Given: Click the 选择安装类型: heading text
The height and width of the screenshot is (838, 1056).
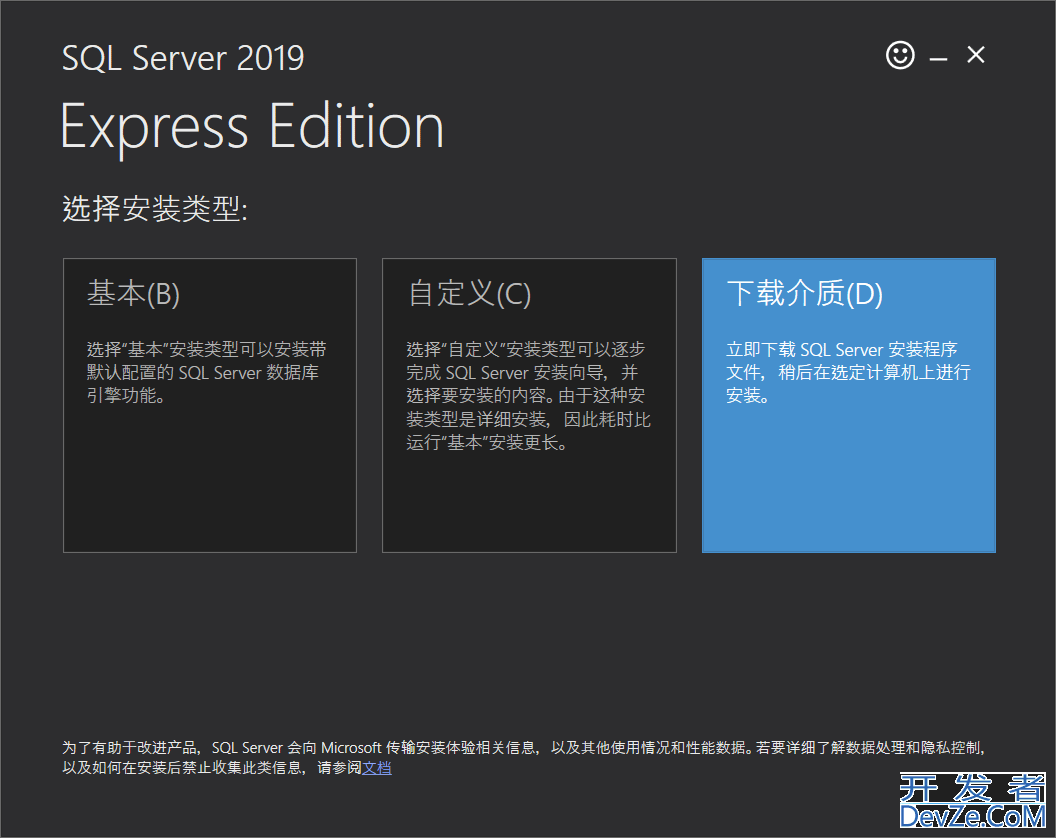Looking at the screenshot, I should click(155, 208).
